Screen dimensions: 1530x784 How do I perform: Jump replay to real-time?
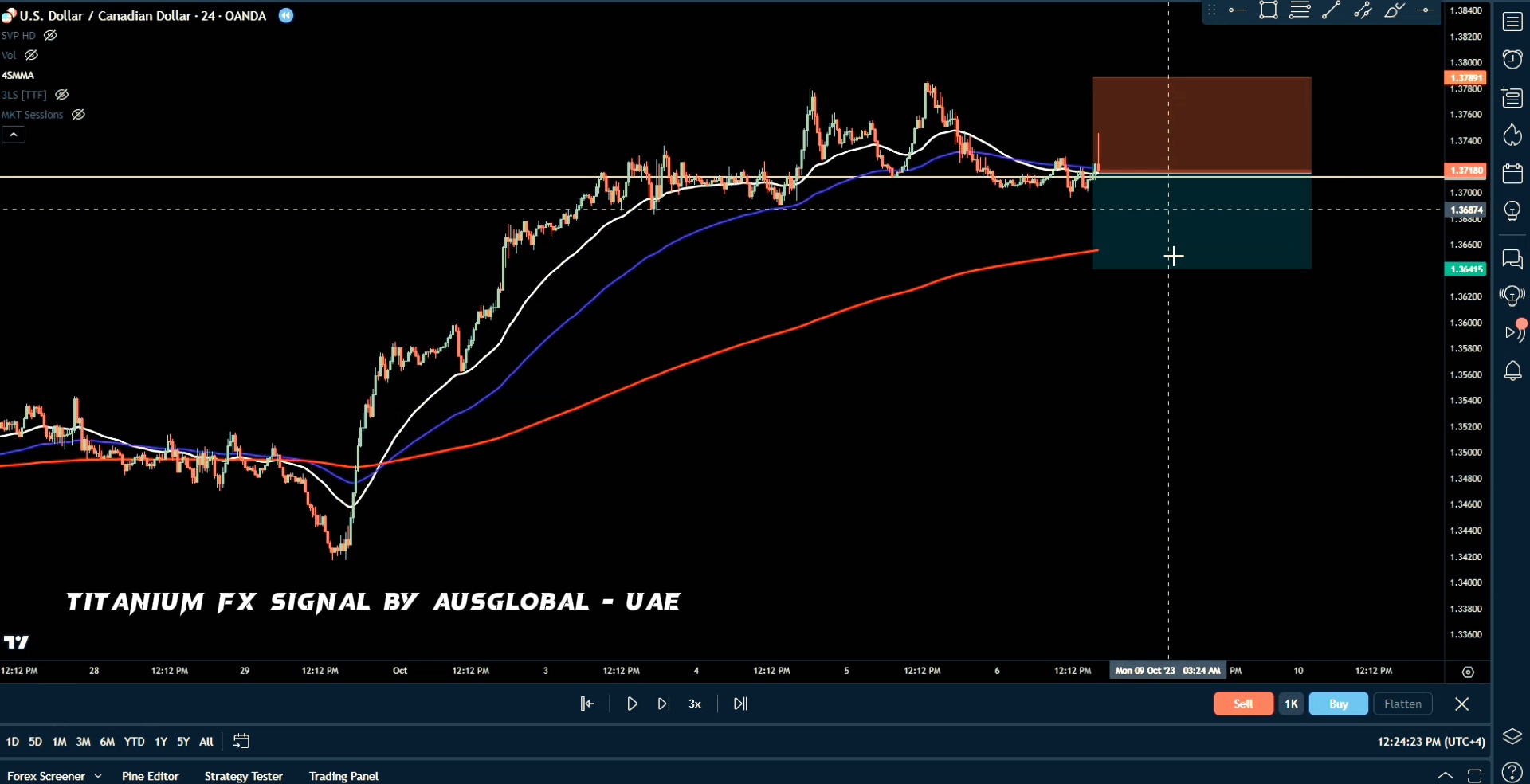(x=740, y=704)
